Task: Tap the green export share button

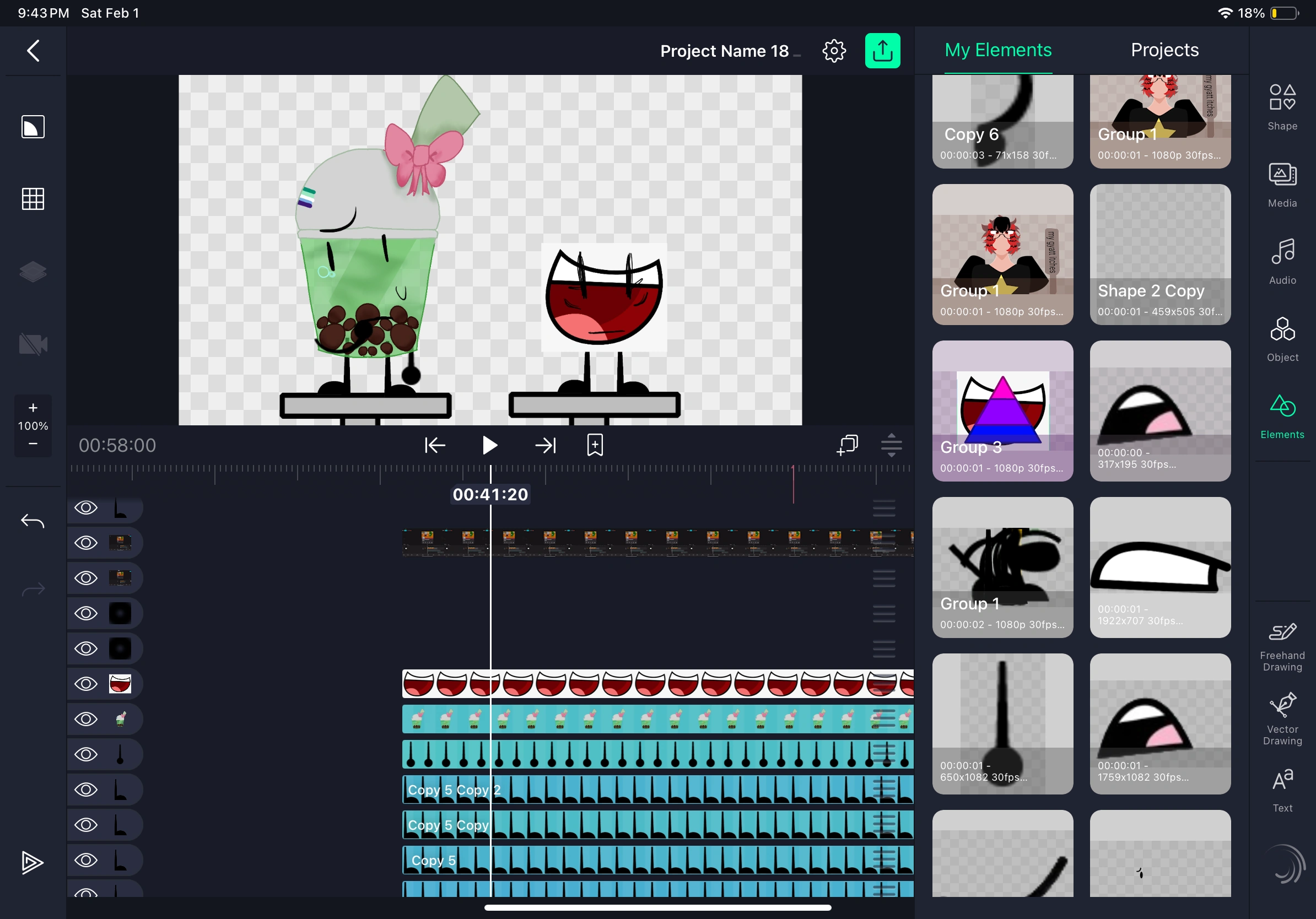Action: 882,51
